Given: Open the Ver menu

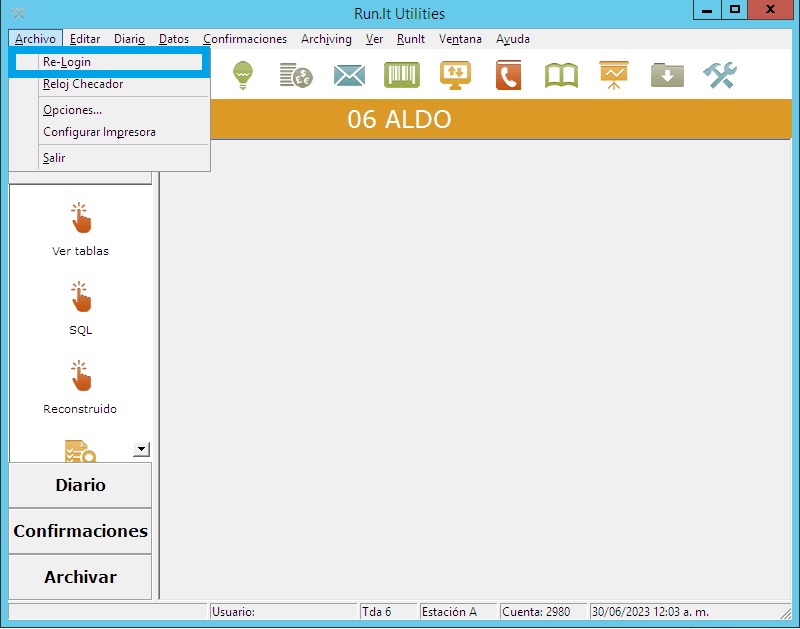Looking at the screenshot, I should (374, 39).
